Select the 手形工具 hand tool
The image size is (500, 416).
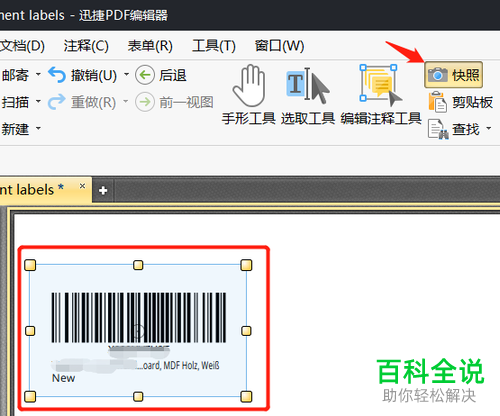[249, 95]
